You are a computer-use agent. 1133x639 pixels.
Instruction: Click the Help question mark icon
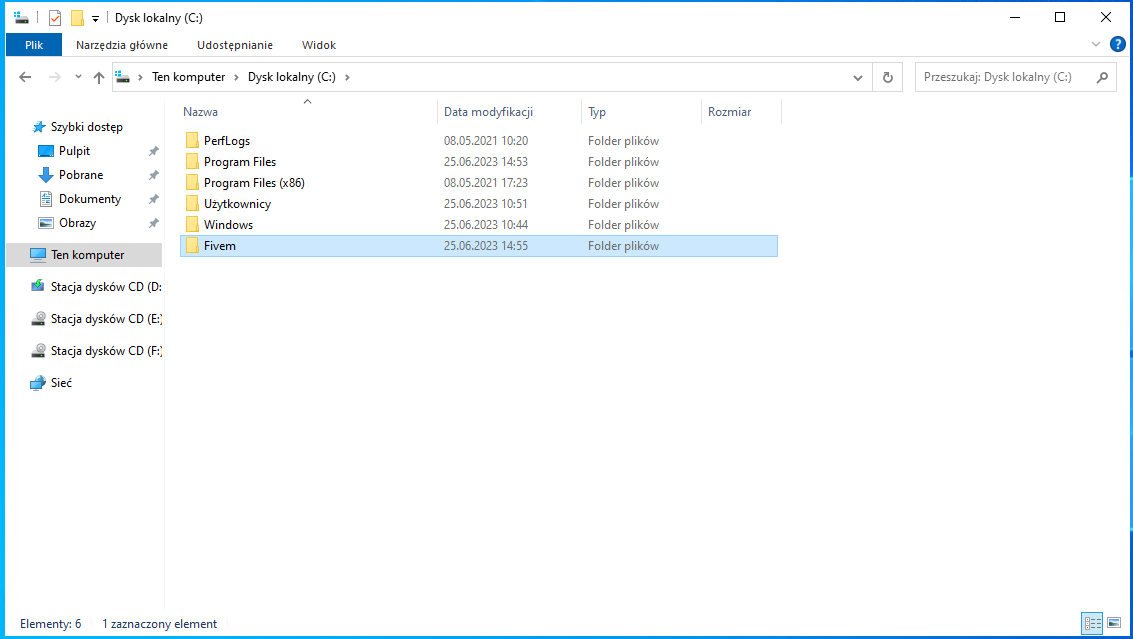point(1117,44)
